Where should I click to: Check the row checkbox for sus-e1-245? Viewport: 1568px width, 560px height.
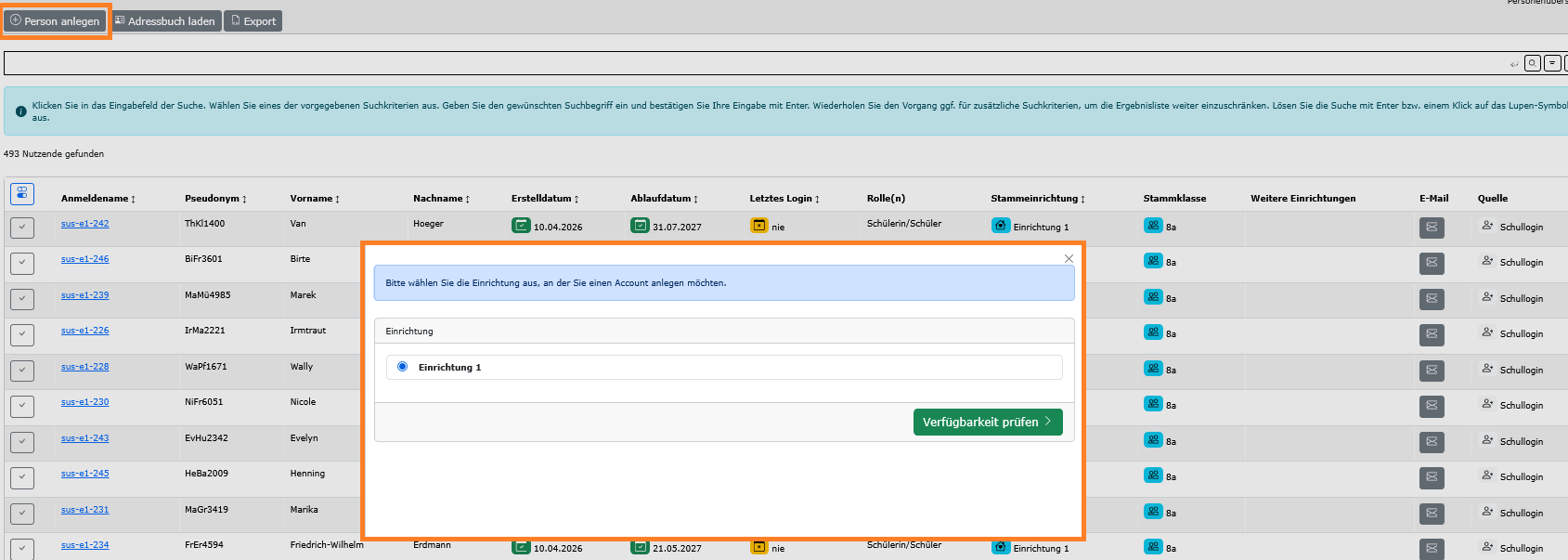(22, 477)
